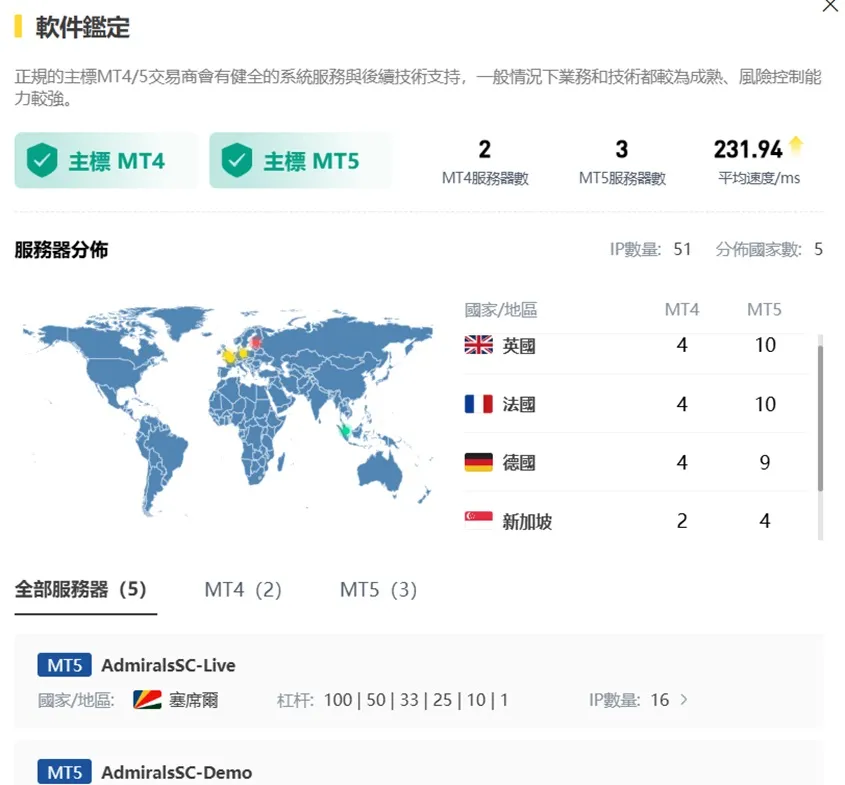Click the 杠杆 values 100 | 50 | 33
845x785 pixels.
point(371,699)
